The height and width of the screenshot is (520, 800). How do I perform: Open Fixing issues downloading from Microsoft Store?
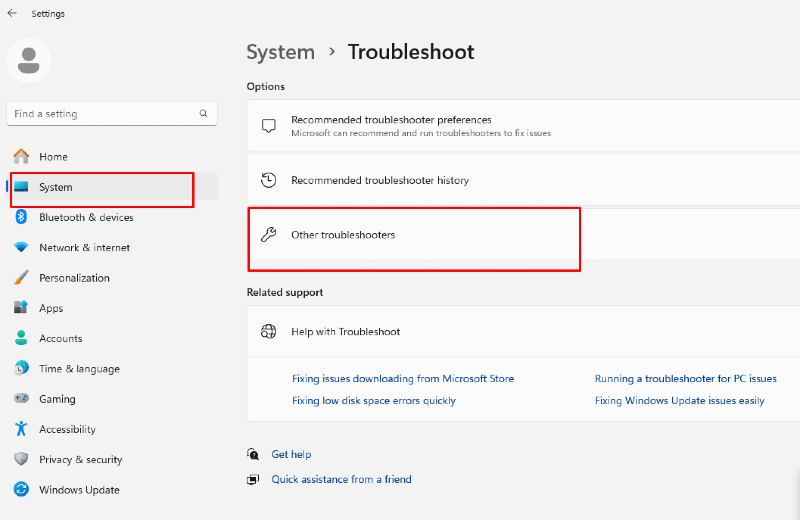(403, 378)
